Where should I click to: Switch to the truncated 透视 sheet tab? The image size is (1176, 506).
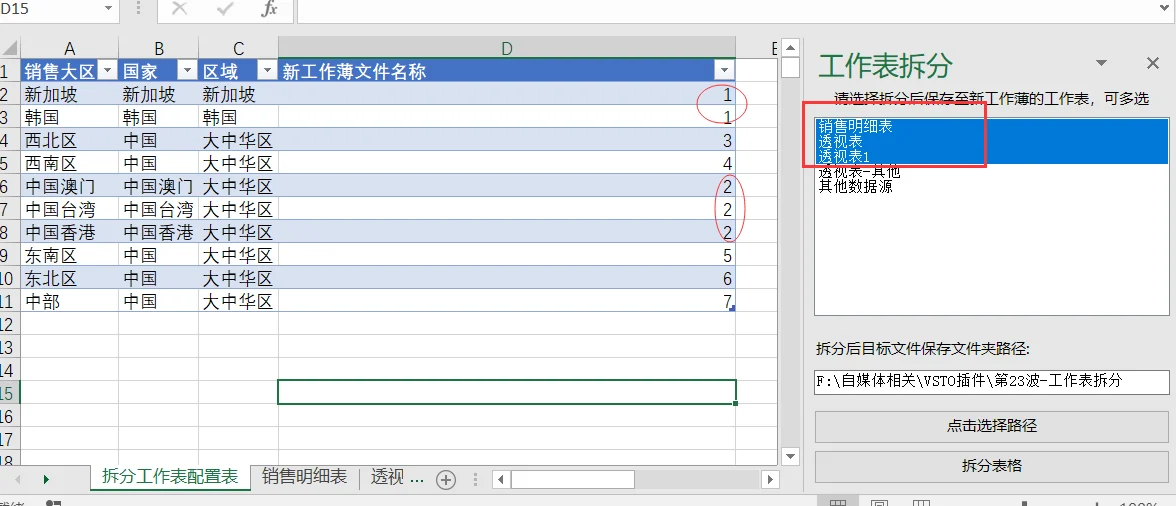(397, 477)
